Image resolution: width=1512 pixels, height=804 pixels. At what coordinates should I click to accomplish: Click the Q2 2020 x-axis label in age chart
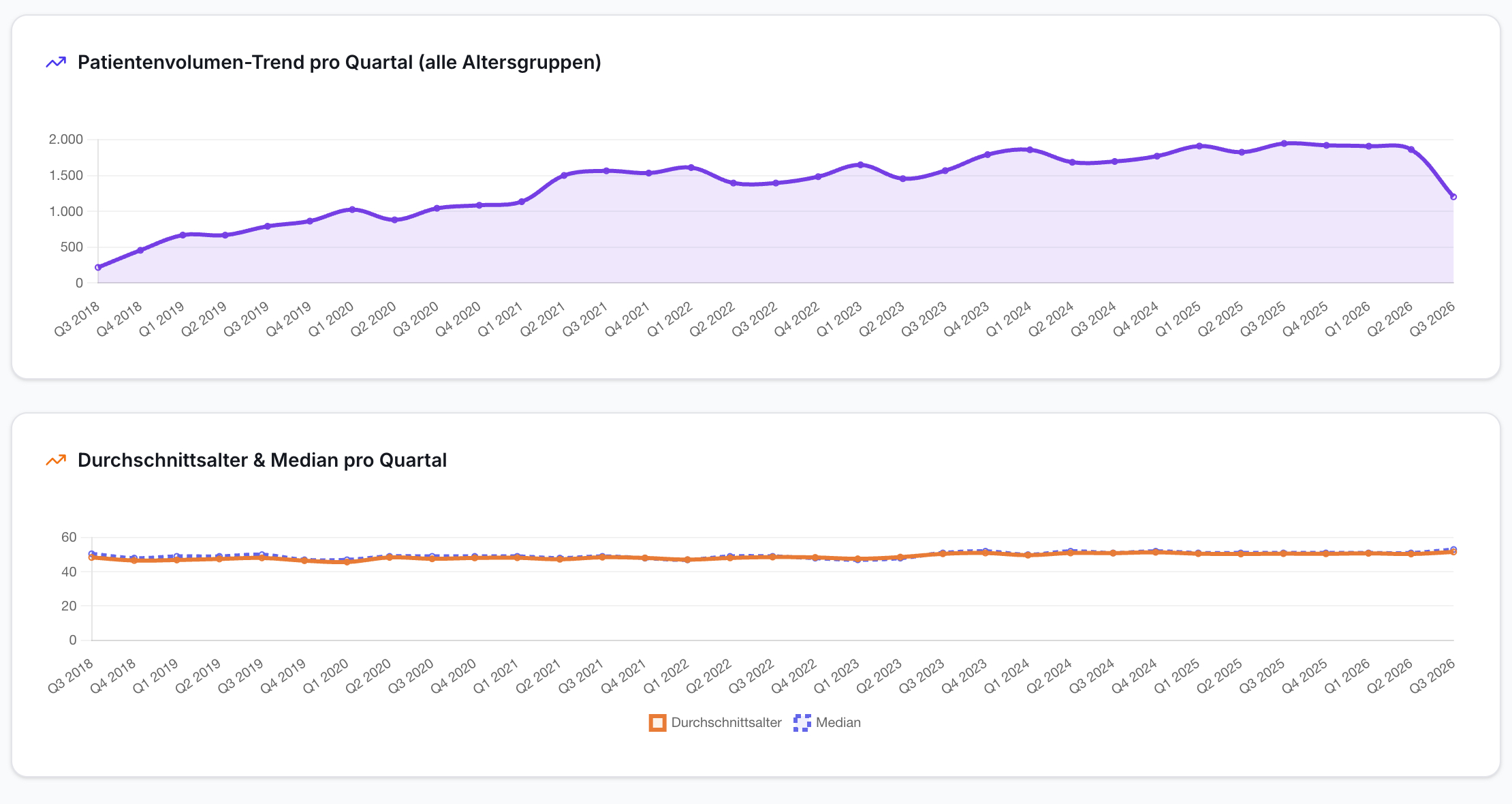368,677
